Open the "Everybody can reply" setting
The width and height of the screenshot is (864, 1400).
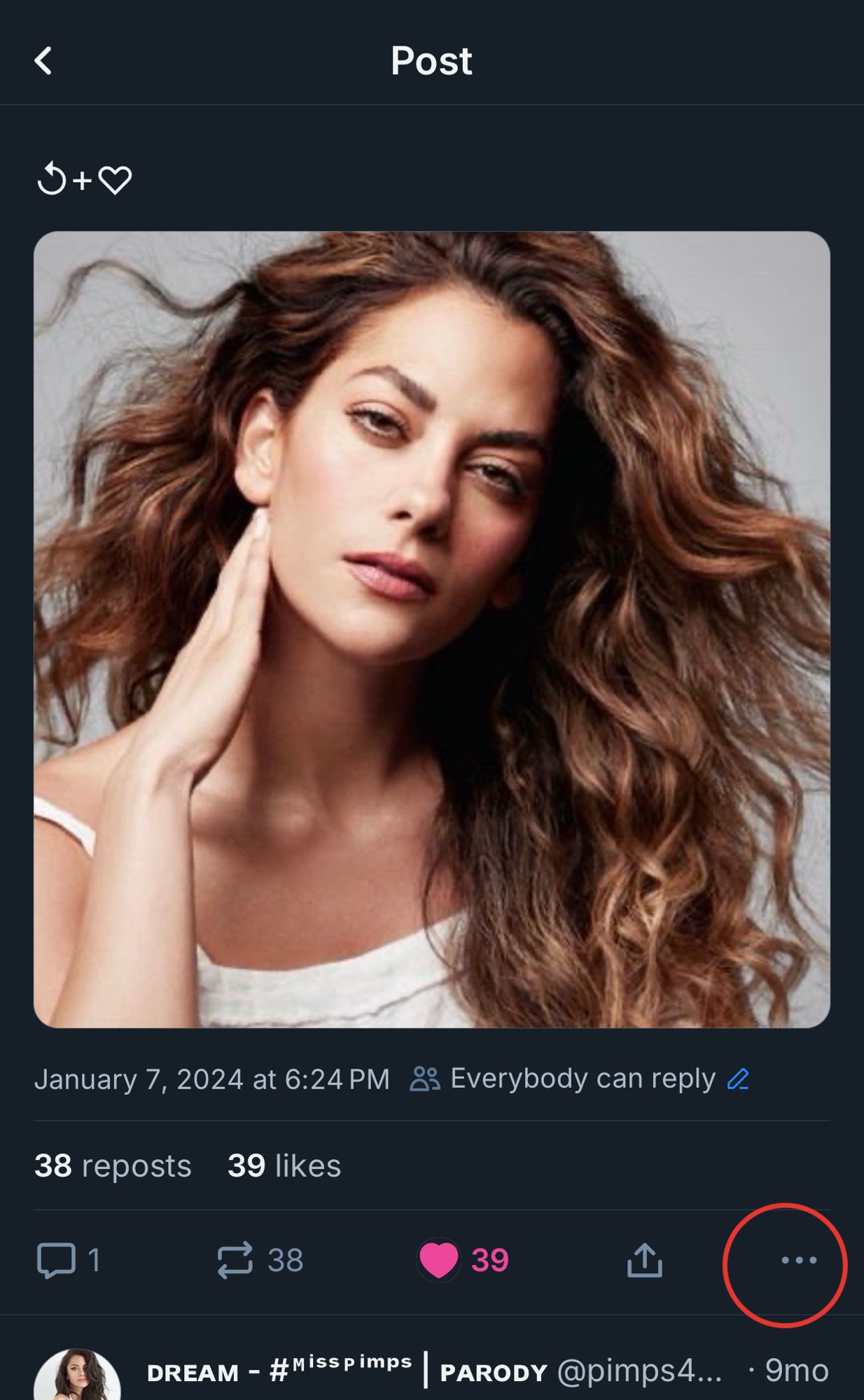583,1079
